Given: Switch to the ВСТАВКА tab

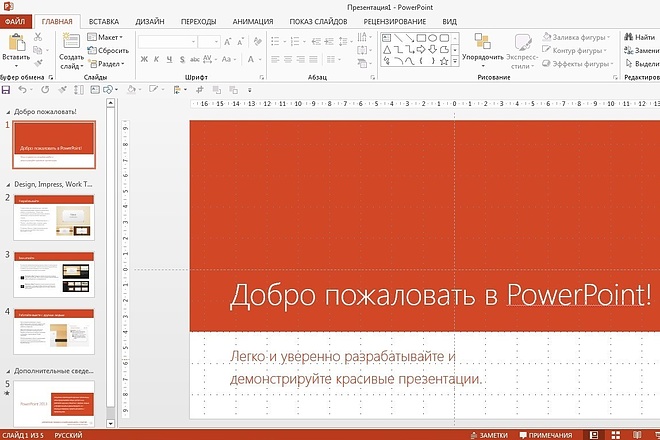Looking at the screenshot, I should (x=104, y=21).
